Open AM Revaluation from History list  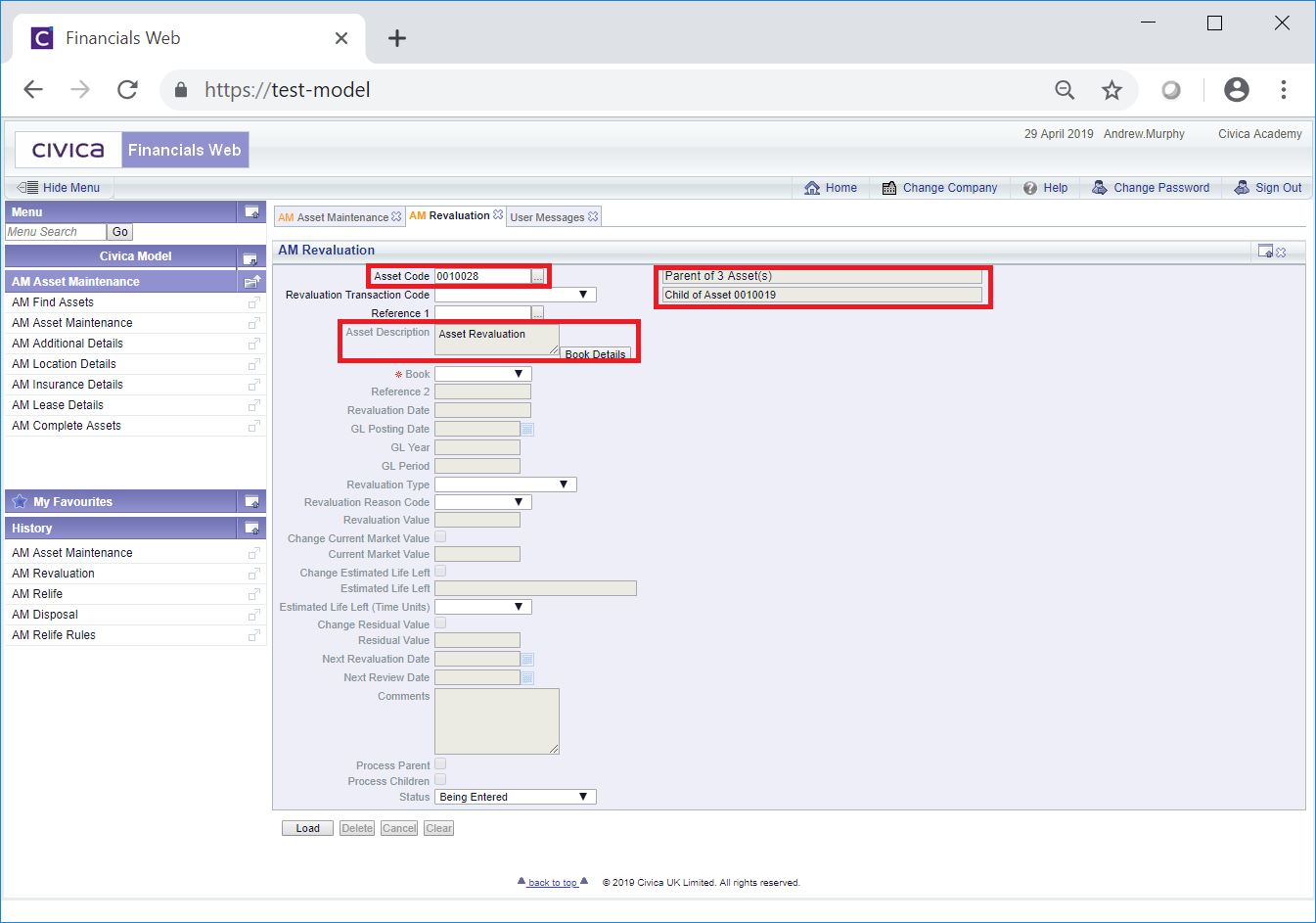coord(53,574)
